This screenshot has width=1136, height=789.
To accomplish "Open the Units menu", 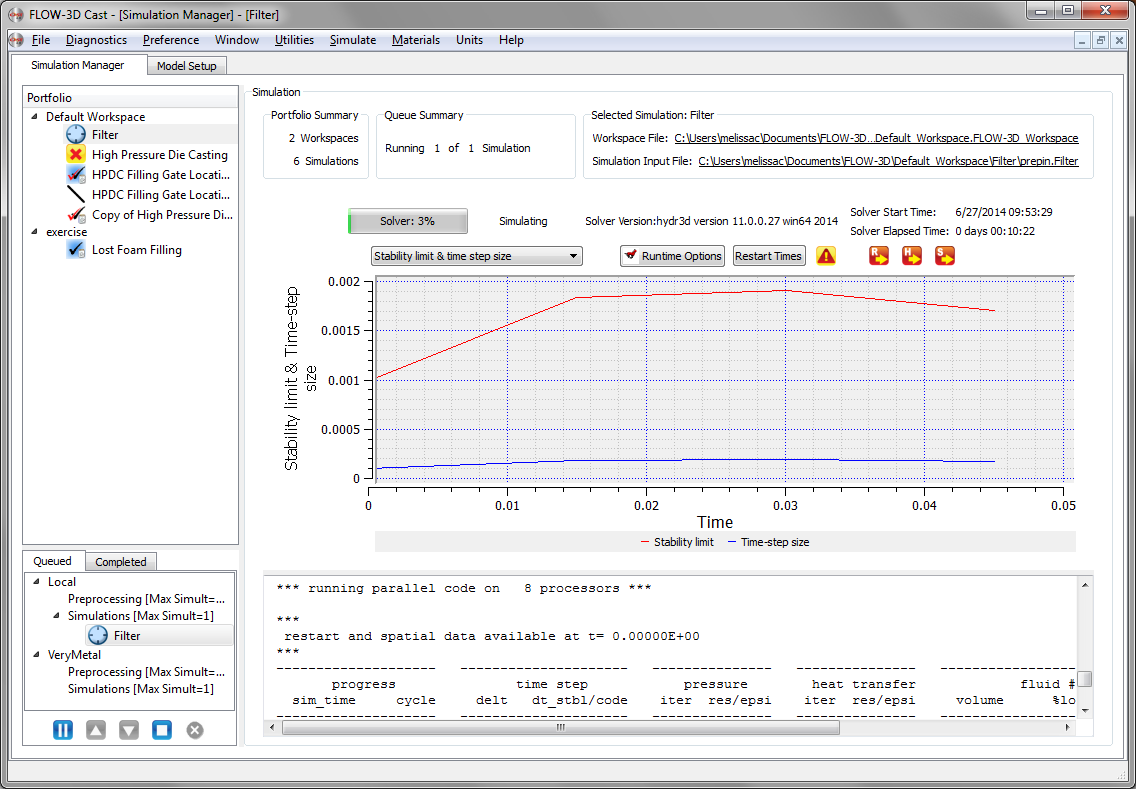I will tap(469, 40).
